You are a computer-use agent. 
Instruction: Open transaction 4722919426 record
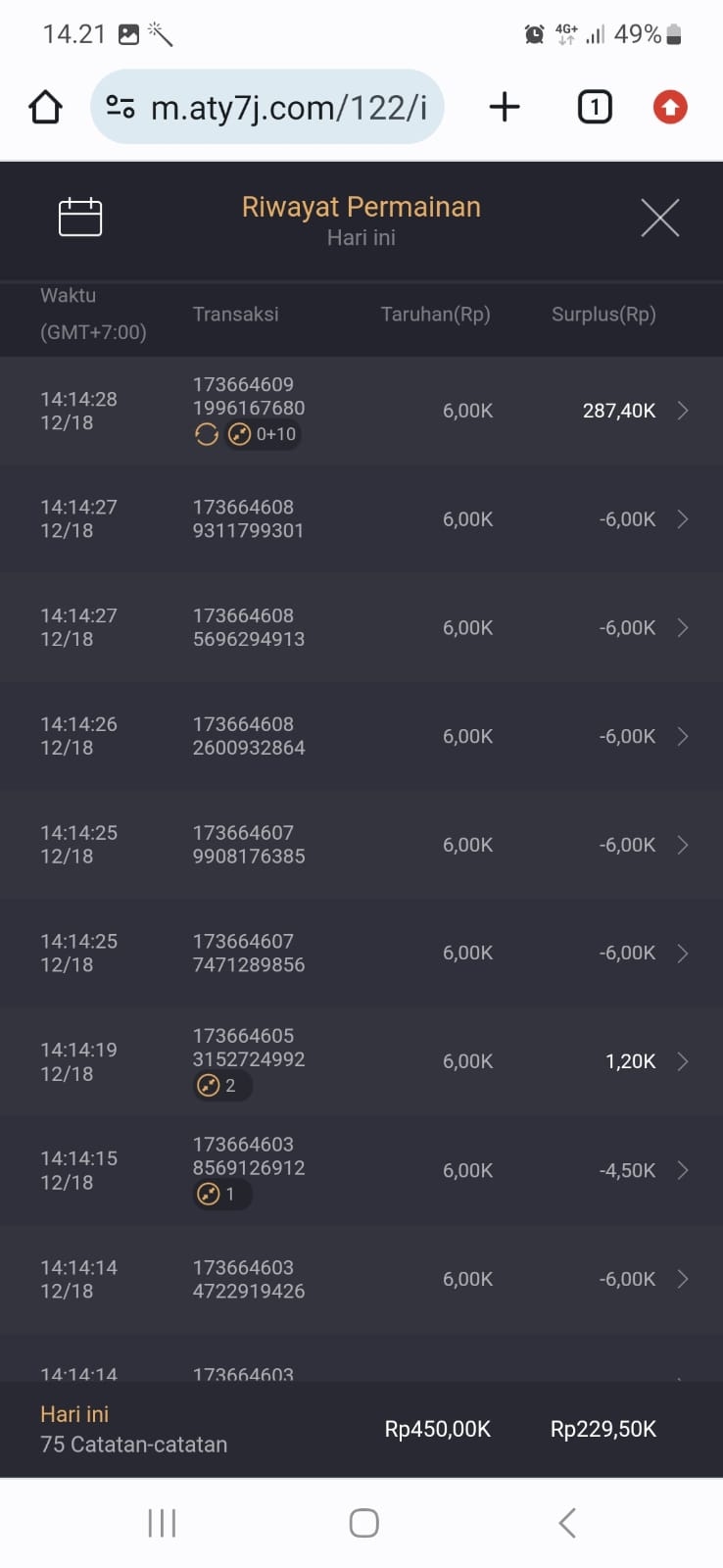click(683, 1279)
